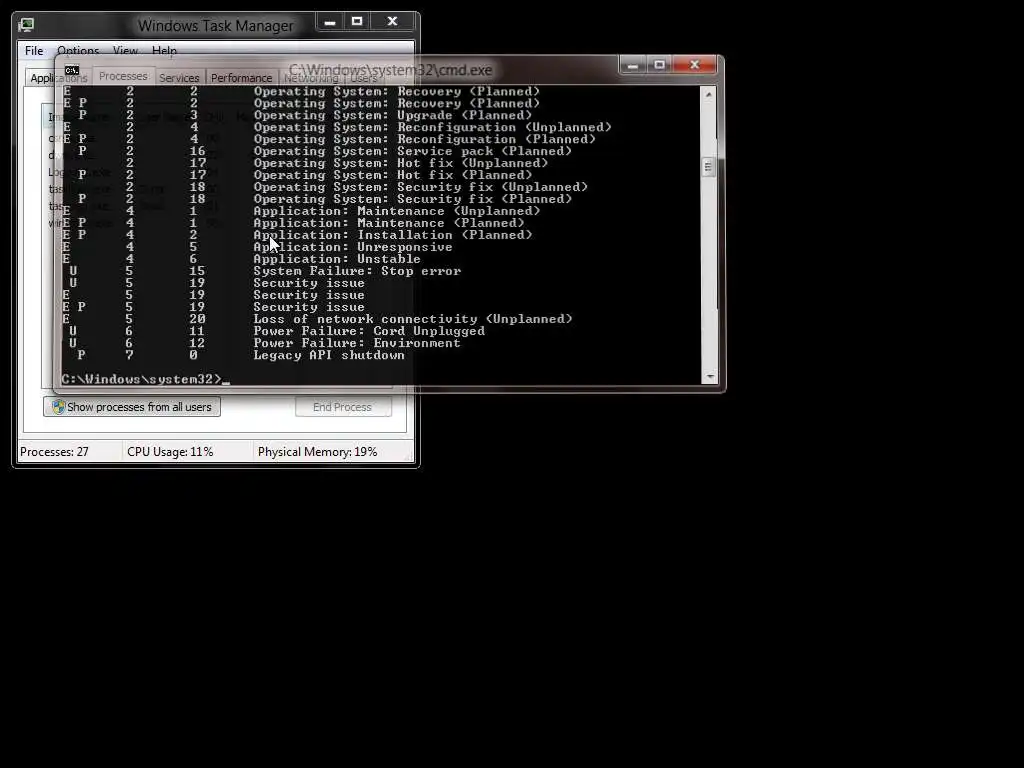Open the Options menu in Task Manager
1024x768 pixels.
[x=78, y=50]
